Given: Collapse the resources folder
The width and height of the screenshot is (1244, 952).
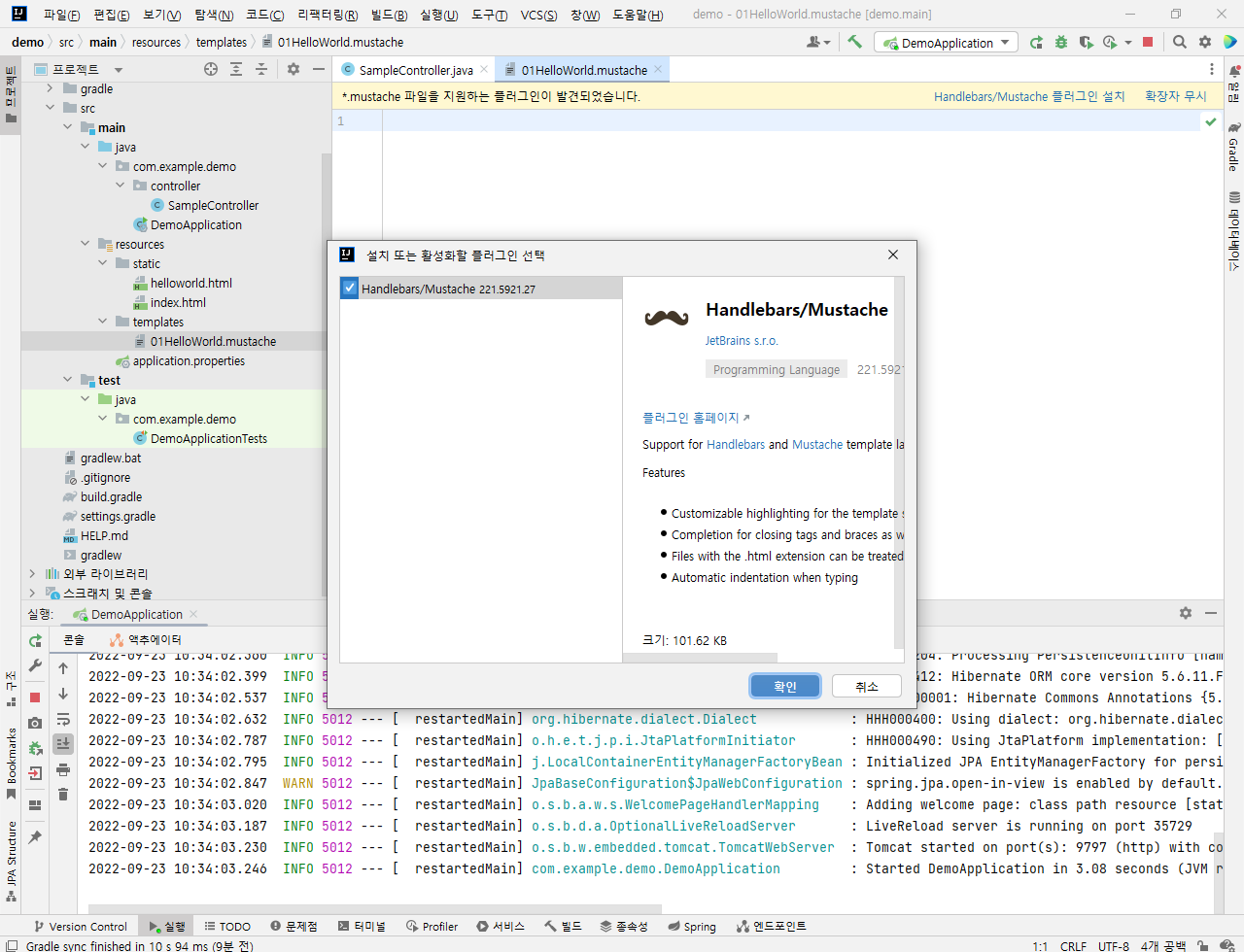Looking at the screenshot, I should [86, 244].
